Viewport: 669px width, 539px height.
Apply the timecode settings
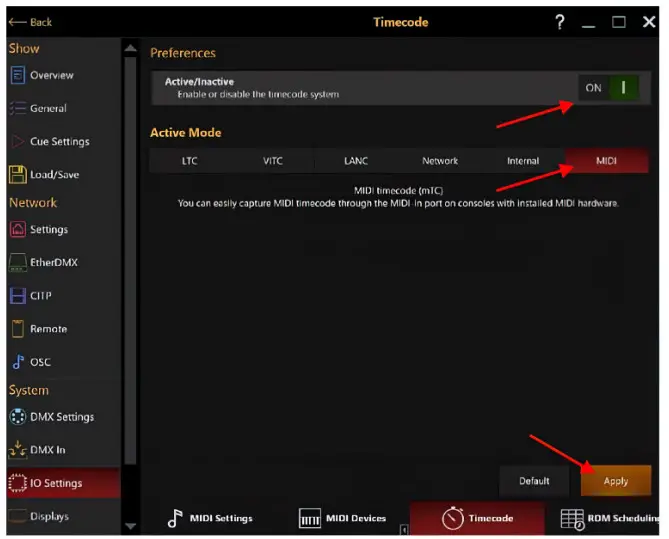tap(616, 481)
